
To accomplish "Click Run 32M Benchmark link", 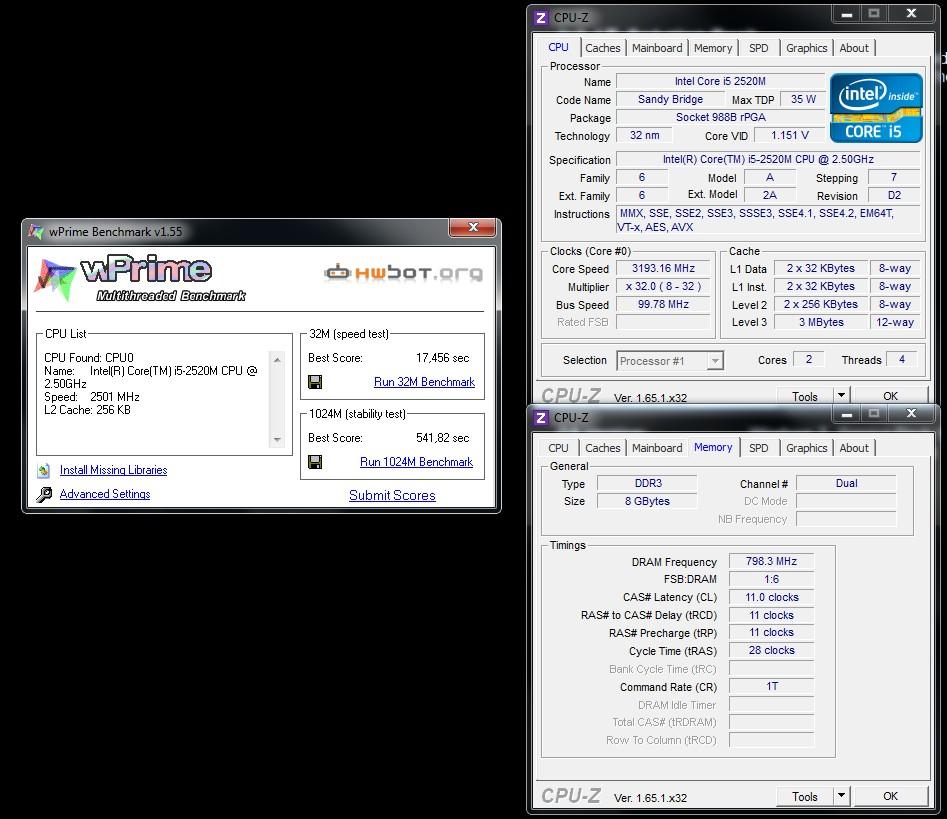I will [424, 382].
